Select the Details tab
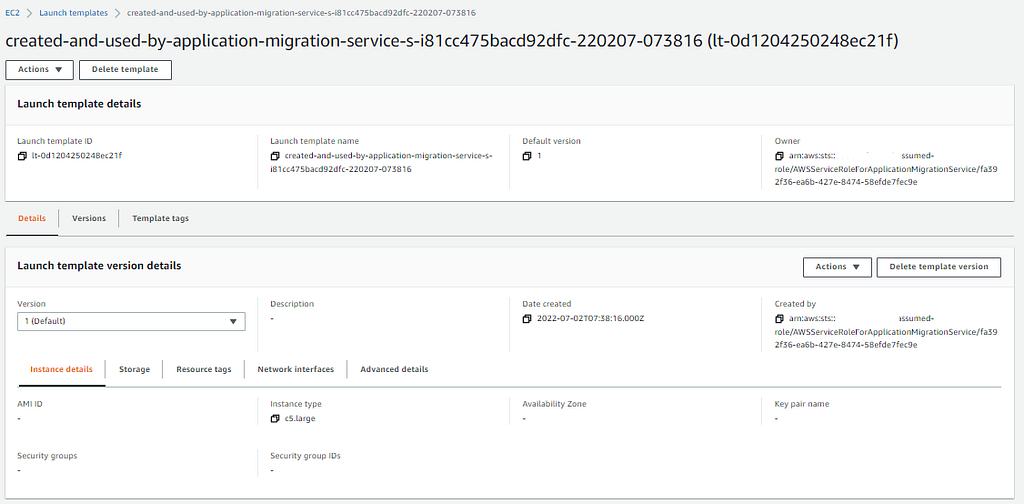The width and height of the screenshot is (1024, 504). 32,219
